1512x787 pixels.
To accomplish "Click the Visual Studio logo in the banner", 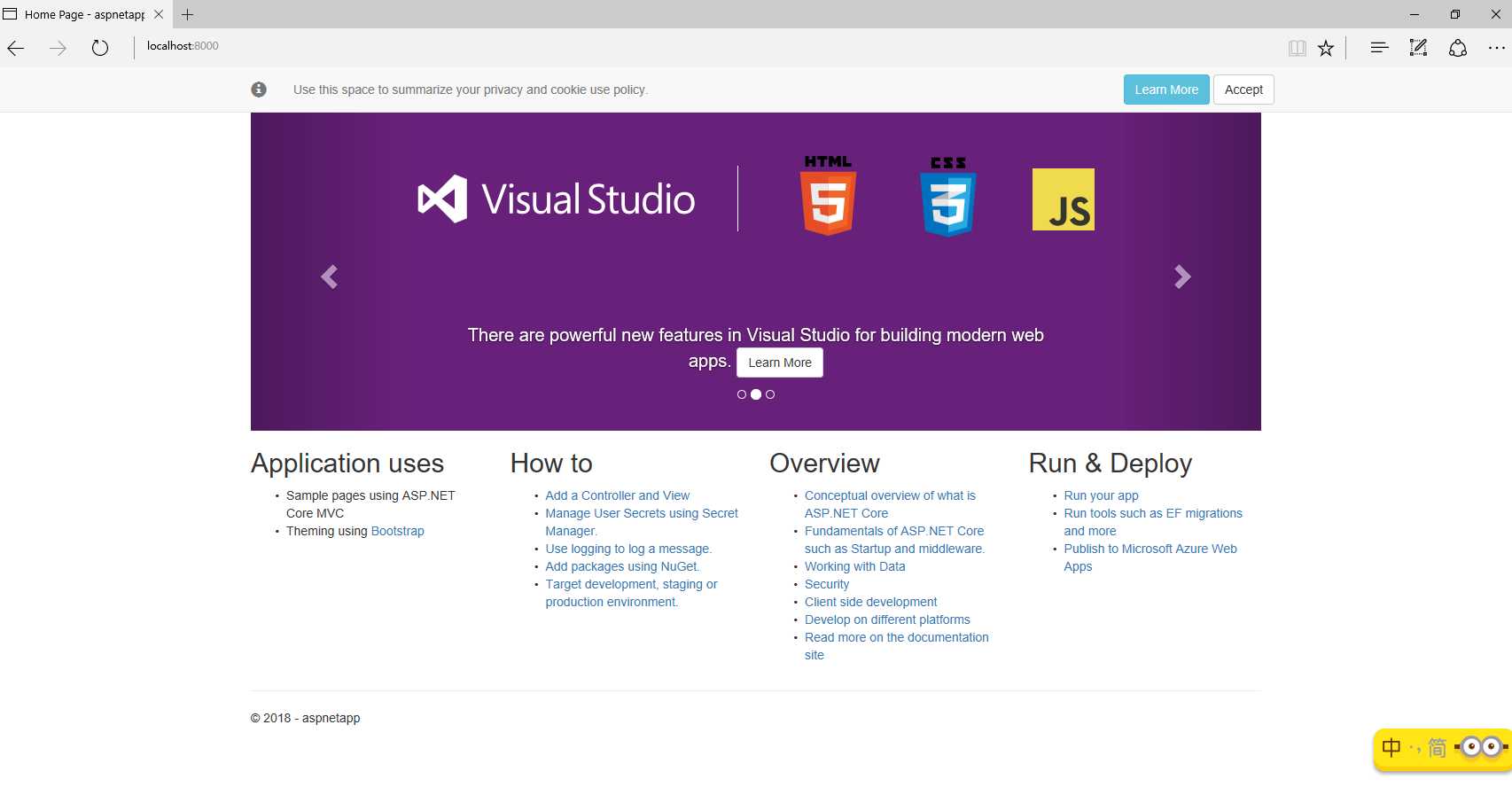I will pyautogui.click(x=557, y=199).
